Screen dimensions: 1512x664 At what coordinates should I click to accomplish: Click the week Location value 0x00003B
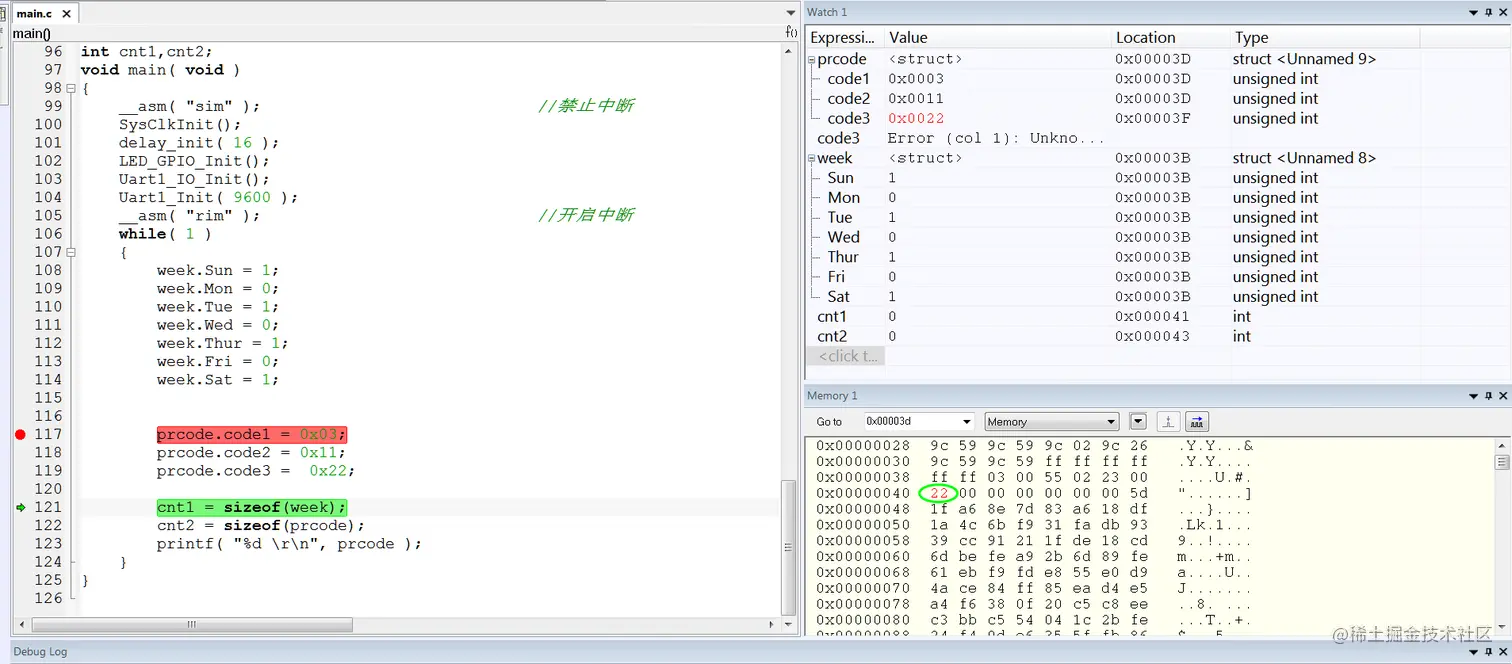click(1153, 159)
